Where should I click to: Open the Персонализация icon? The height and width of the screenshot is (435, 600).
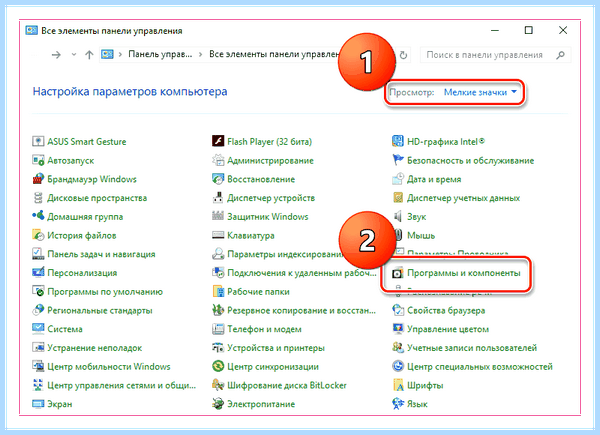[38, 273]
